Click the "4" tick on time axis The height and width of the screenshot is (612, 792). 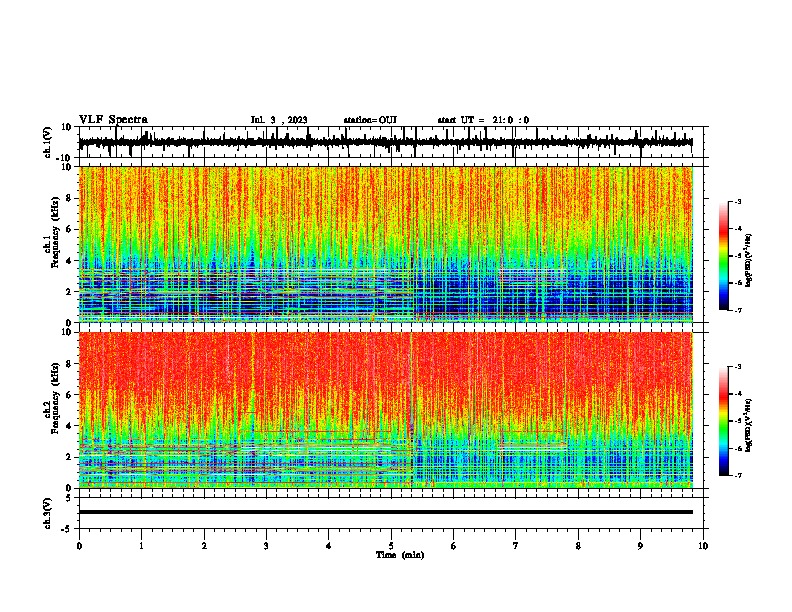click(x=329, y=545)
